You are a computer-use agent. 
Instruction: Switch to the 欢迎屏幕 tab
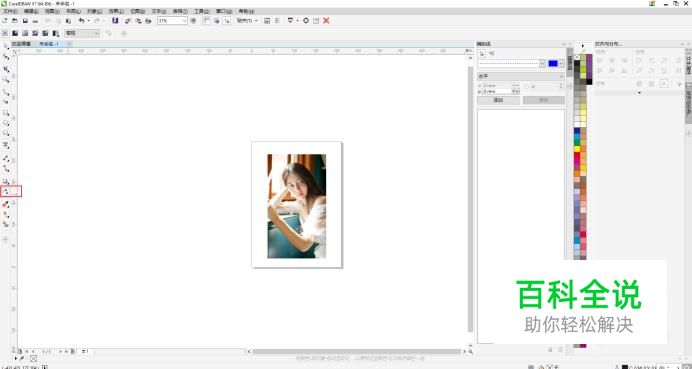pos(21,44)
